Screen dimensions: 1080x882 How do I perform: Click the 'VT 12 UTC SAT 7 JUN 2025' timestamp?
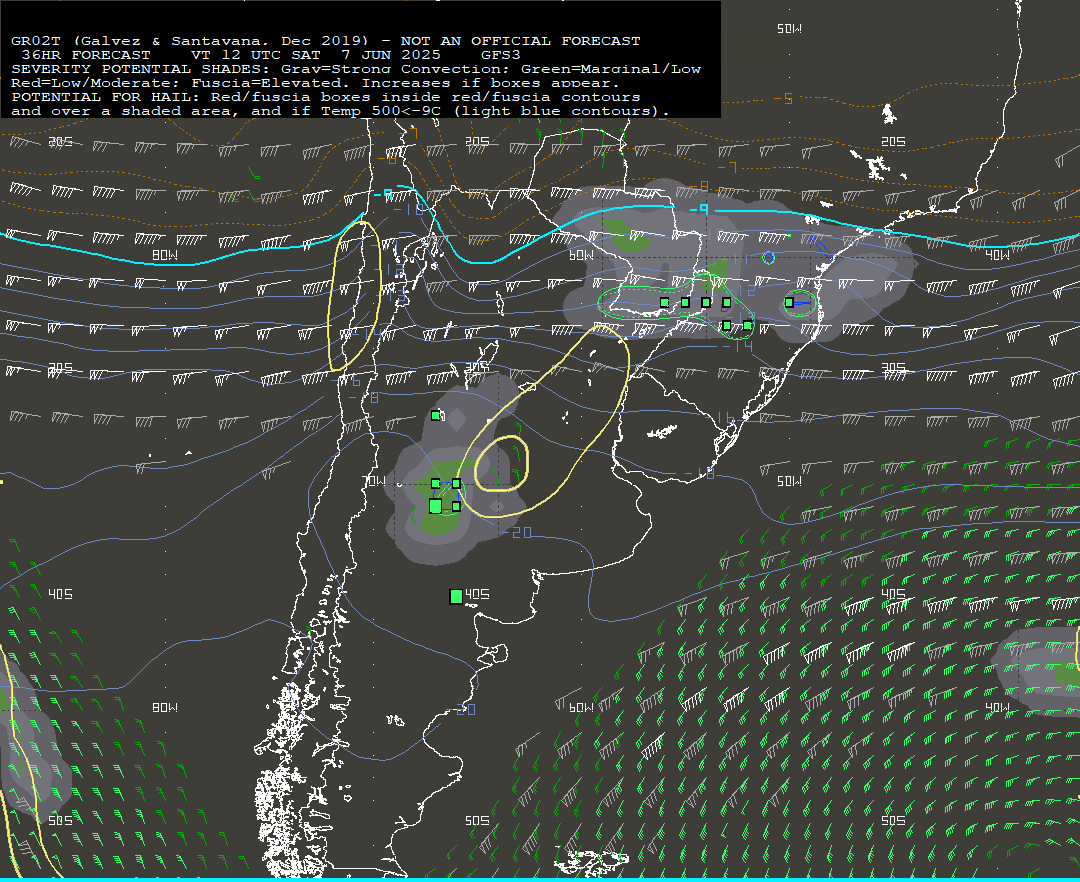316,55
